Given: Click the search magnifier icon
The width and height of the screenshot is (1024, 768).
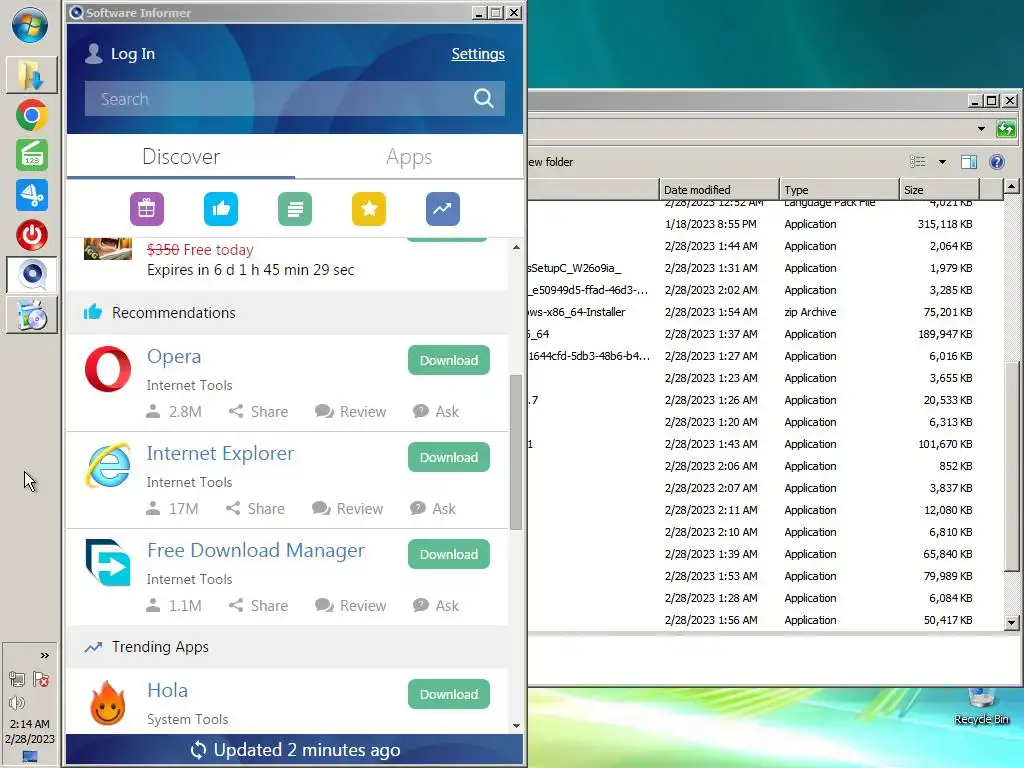Looking at the screenshot, I should coord(483,99).
